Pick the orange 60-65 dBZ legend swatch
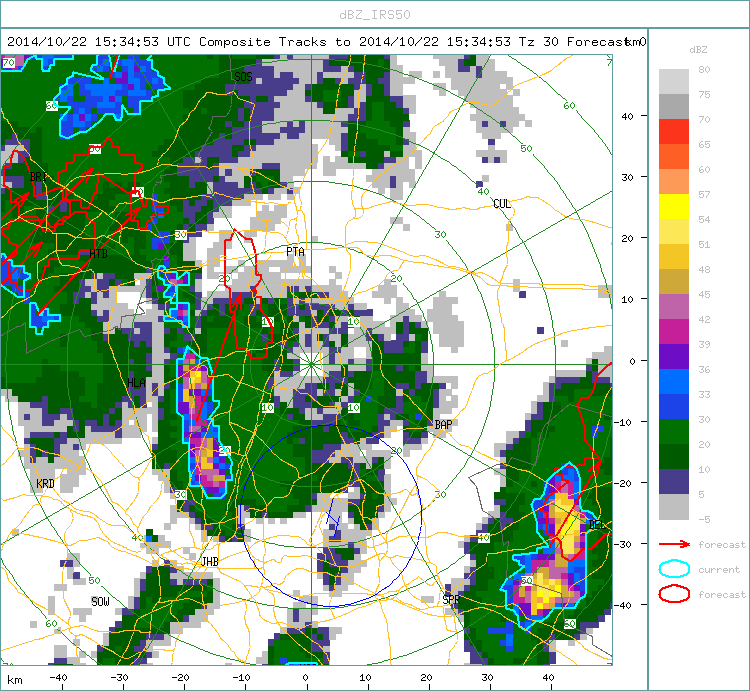 [673, 156]
